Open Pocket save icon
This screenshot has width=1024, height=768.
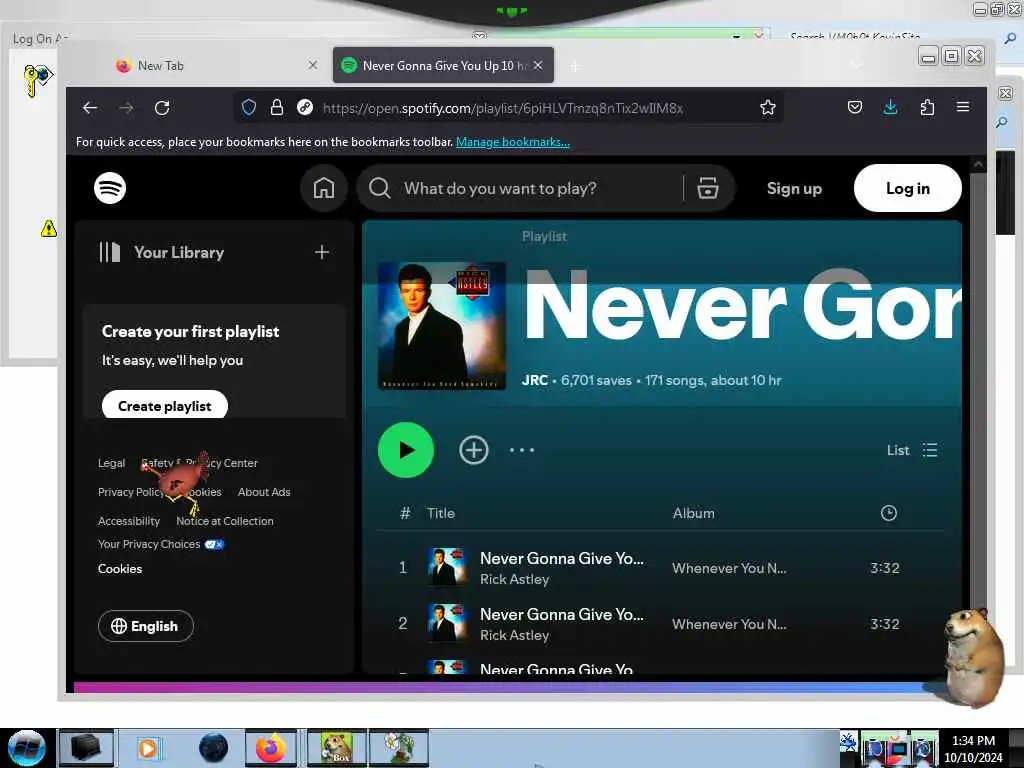click(854, 108)
